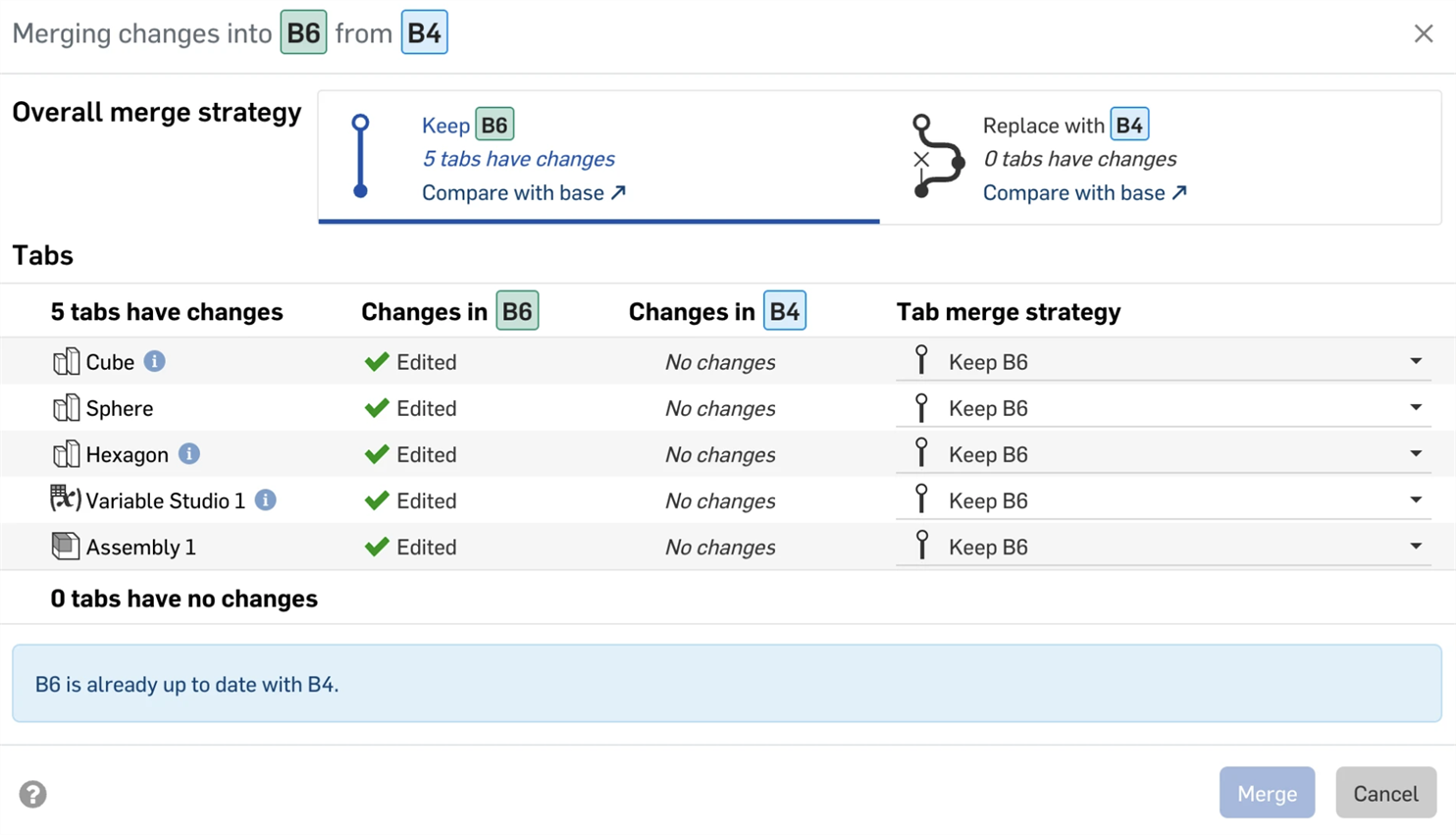The image size is (1456, 835).
Task: Click keep-branch pin icon in Variable Studio row
Action: 921,498
